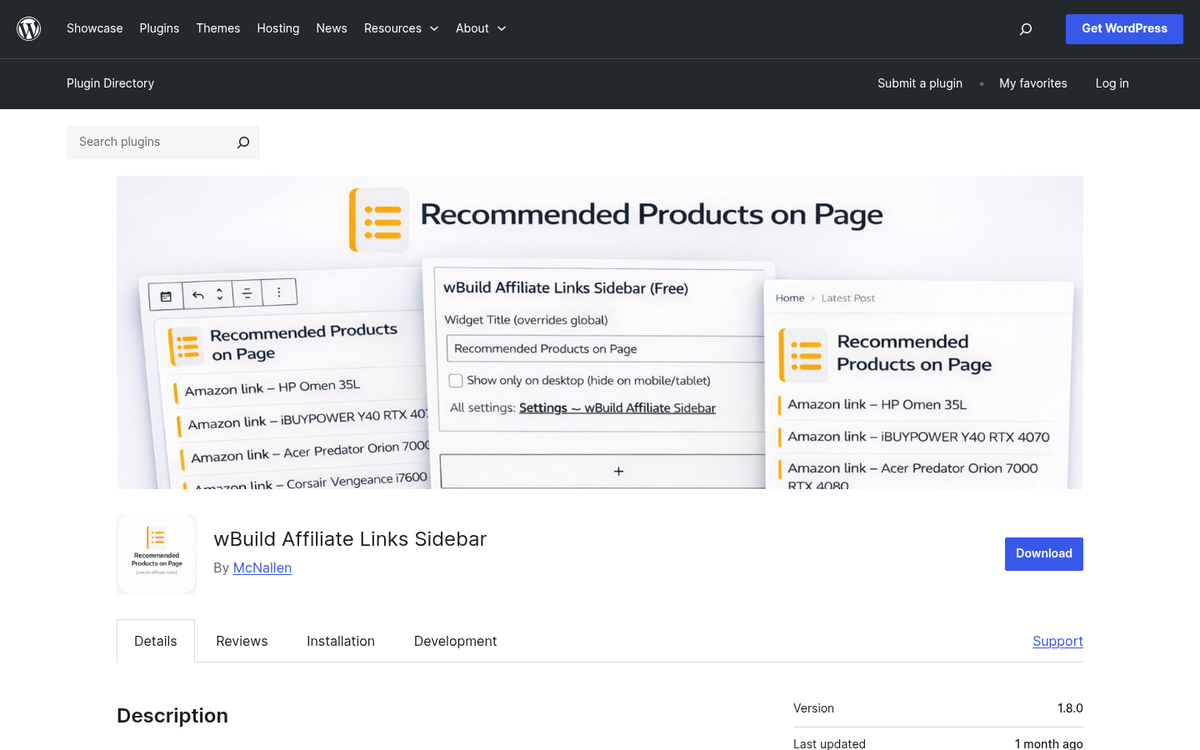The height and width of the screenshot is (750, 1200).
Task: Open the header search magnifier icon
Action: point(1025,28)
